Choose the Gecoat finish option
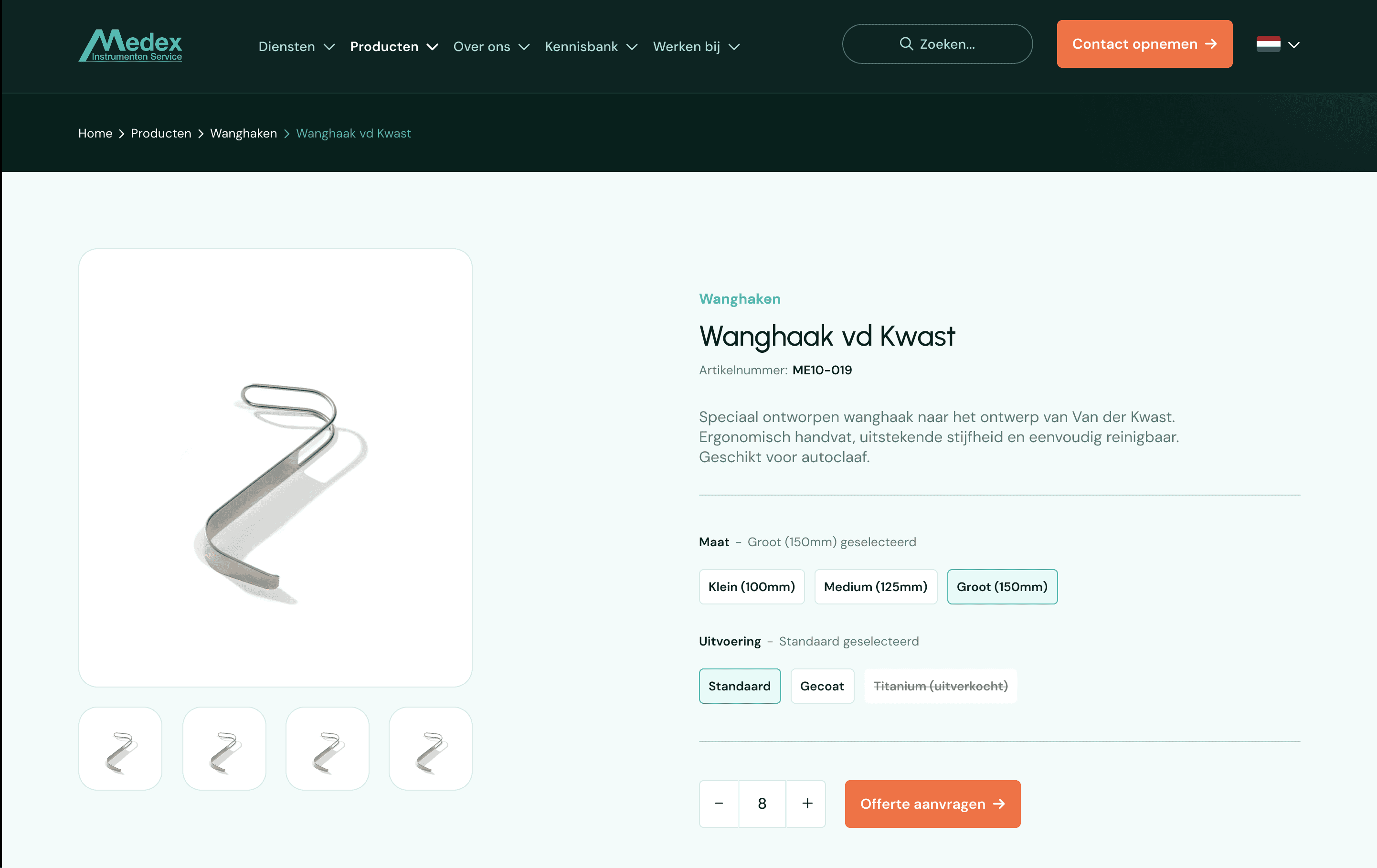The width and height of the screenshot is (1377, 868). 822,686
